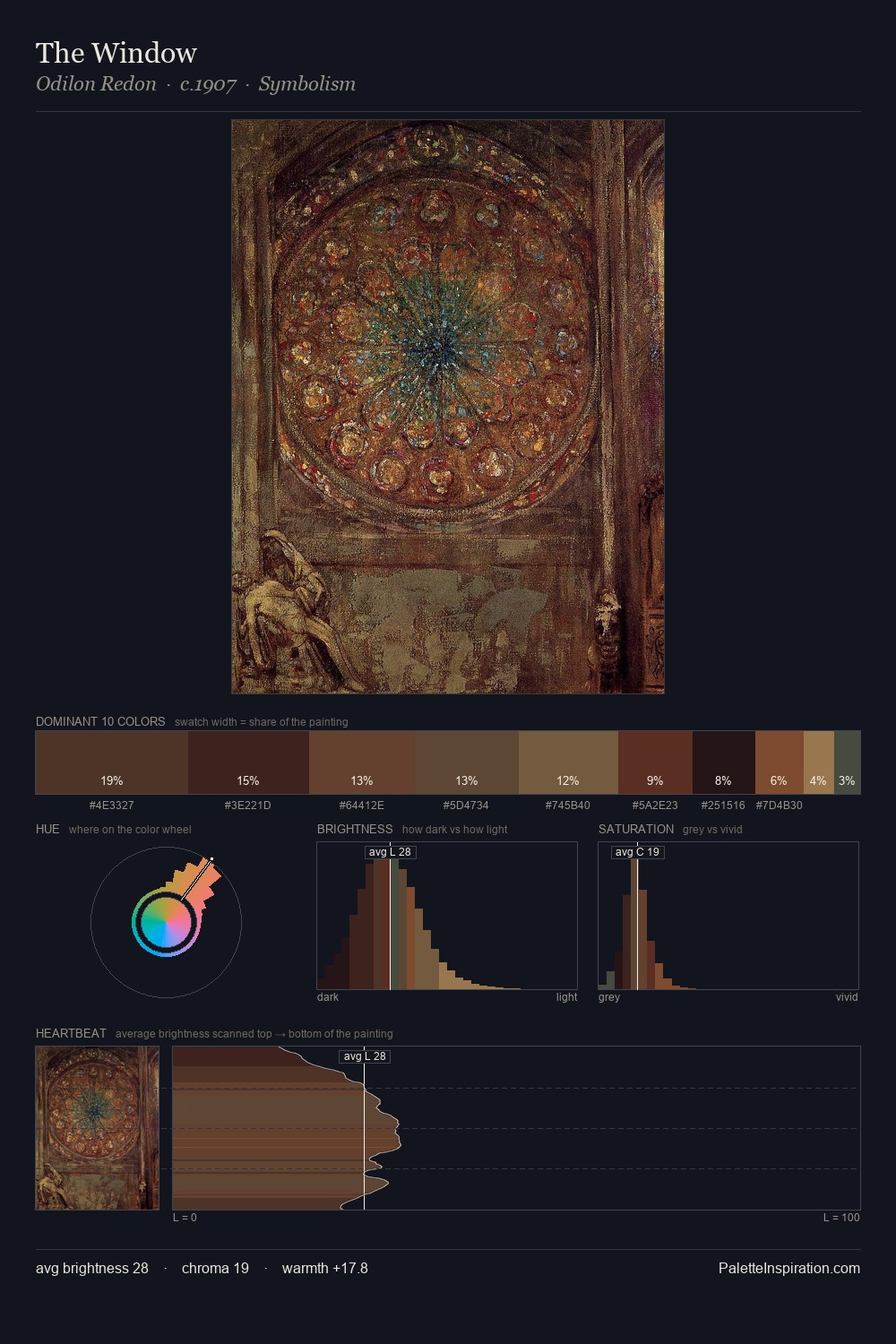Screen dimensions: 896x1344
Task: Select the 9% reddish-brown swatch
Action: pyautogui.click(x=655, y=762)
